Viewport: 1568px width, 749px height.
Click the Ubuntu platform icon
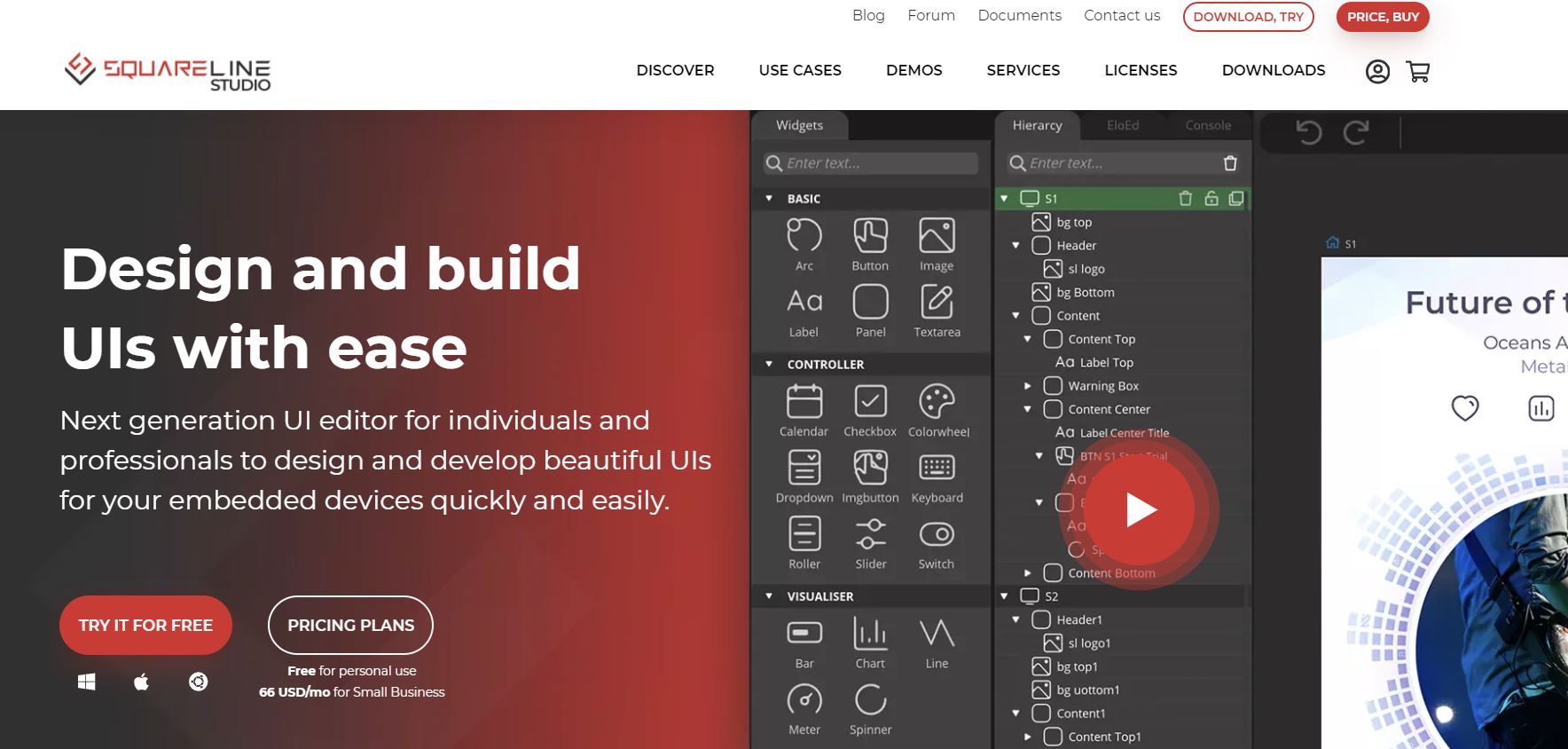point(199,682)
